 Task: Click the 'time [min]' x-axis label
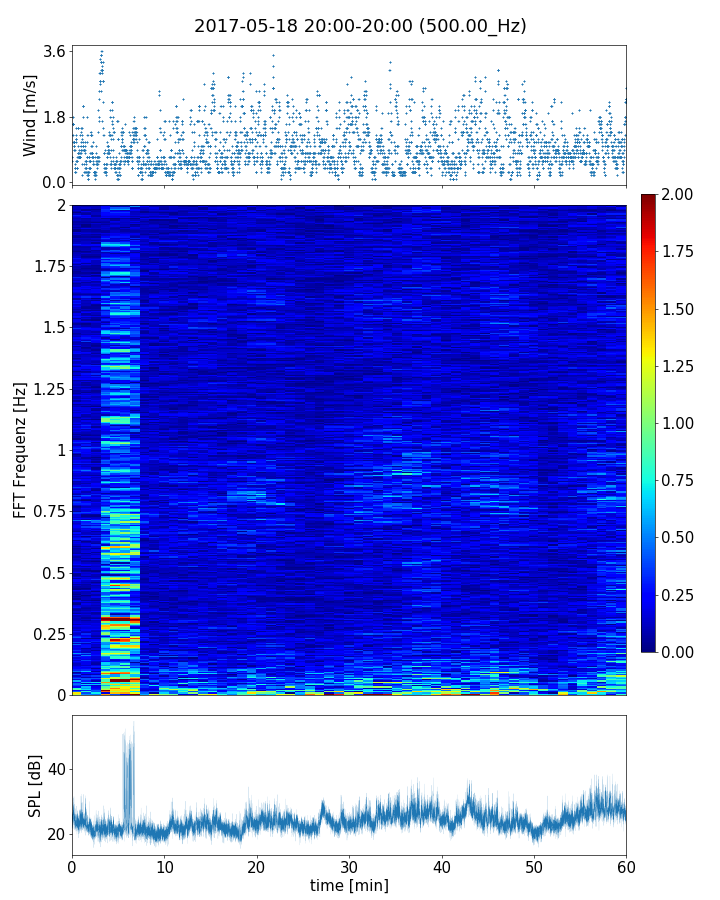tap(349, 885)
